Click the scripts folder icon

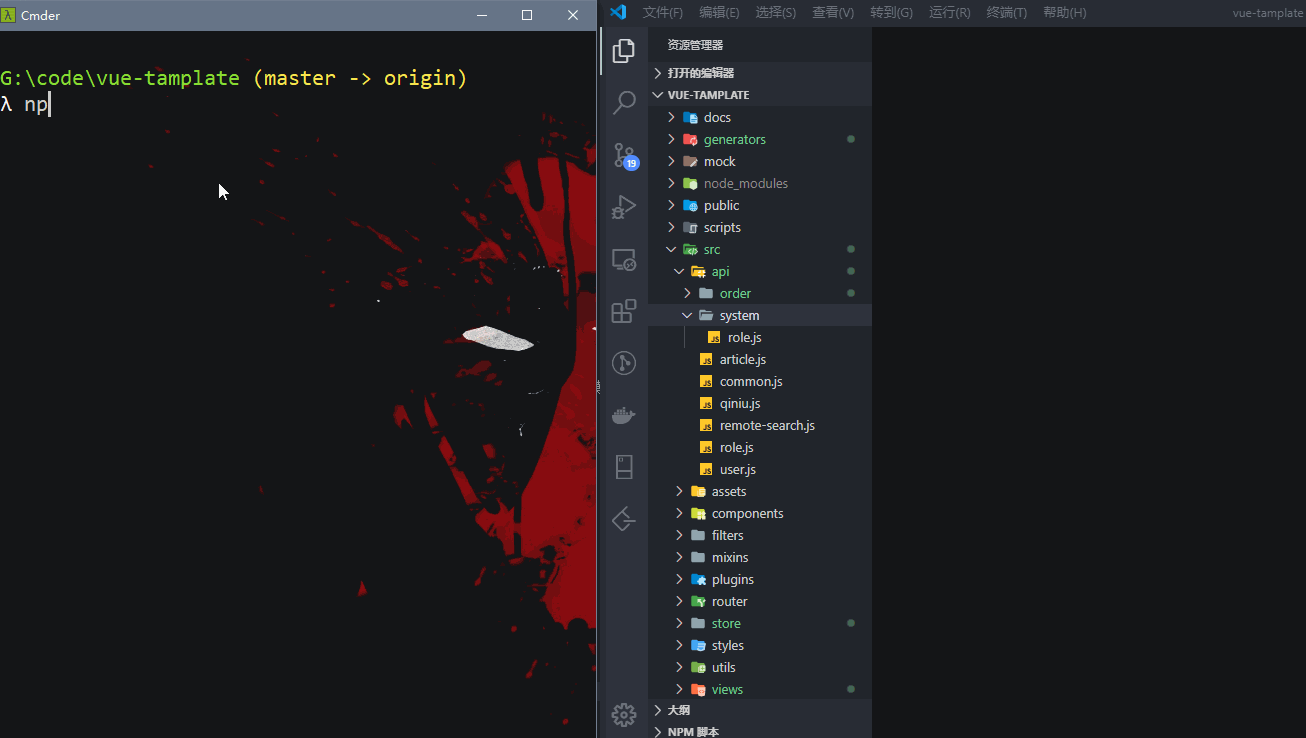click(x=690, y=228)
